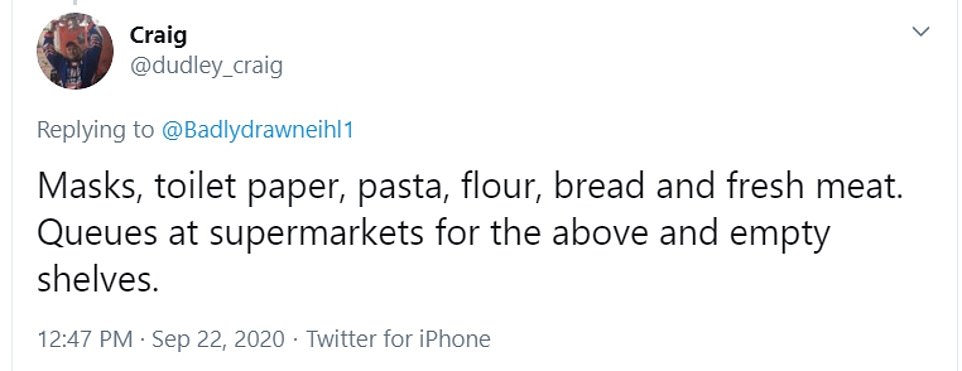Open the display name Craig
The image size is (962, 371).
tap(158, 36)
